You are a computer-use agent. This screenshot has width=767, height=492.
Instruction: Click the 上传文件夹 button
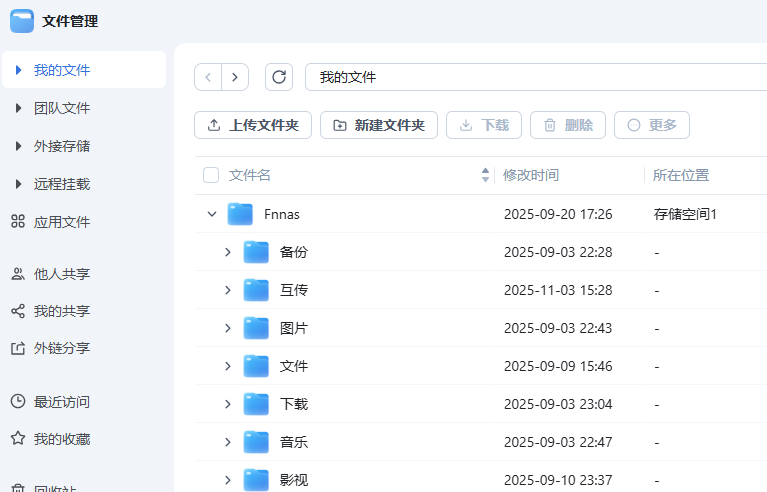[x=253, y=125]
